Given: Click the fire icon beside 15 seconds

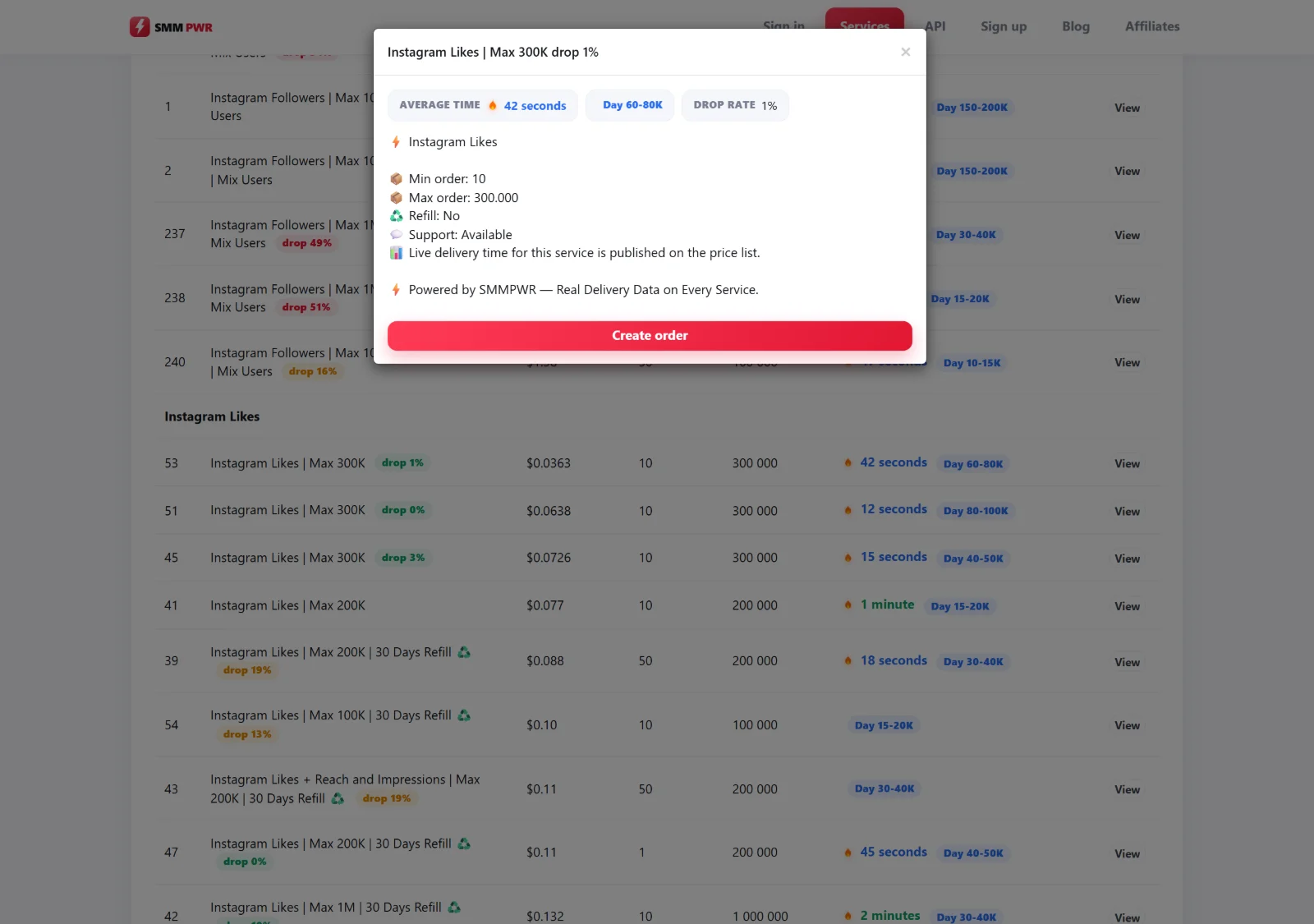Looking at the screenshot, I should point(848,558).
